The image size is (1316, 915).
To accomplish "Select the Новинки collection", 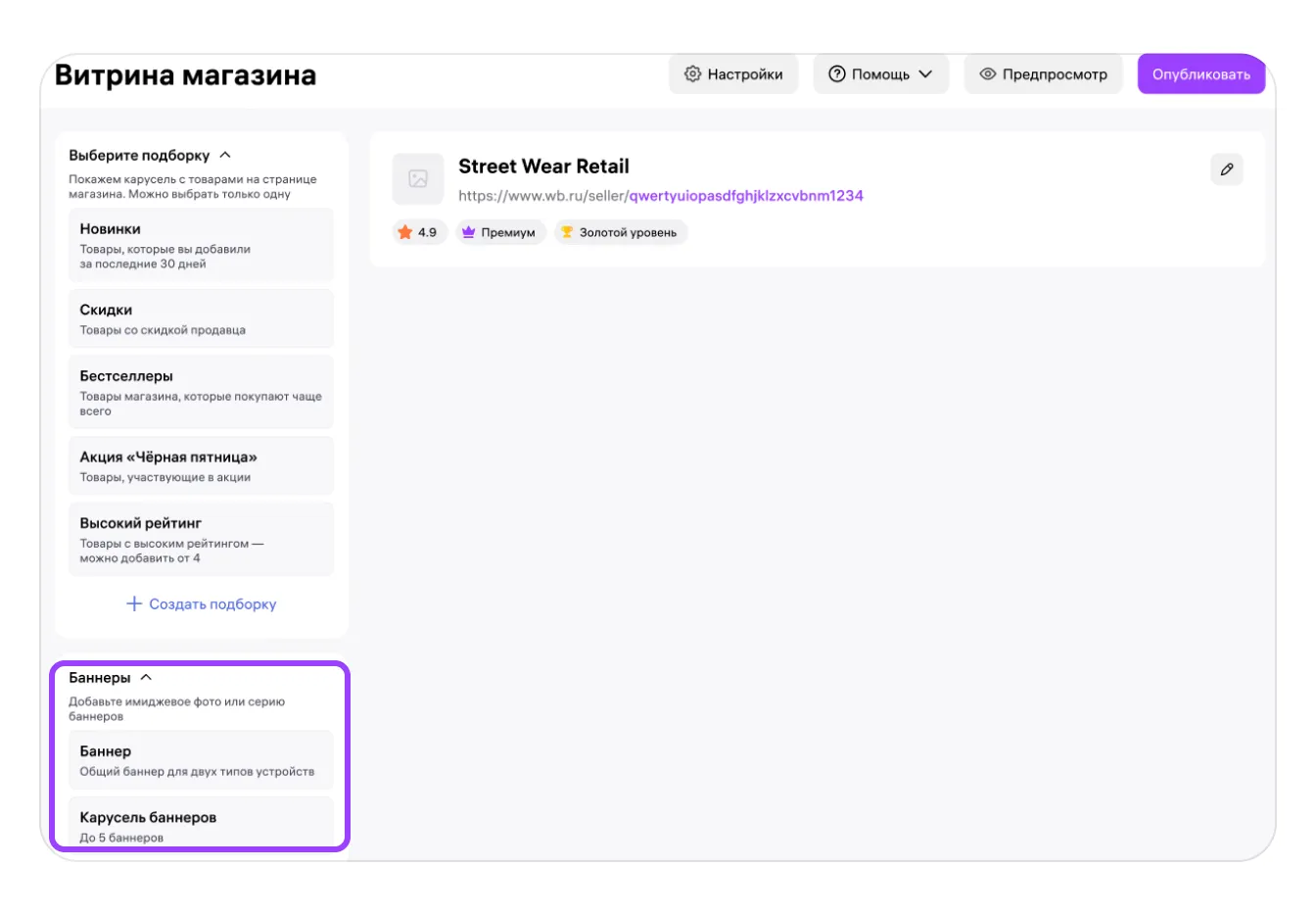I will click(x=201, y=245).
